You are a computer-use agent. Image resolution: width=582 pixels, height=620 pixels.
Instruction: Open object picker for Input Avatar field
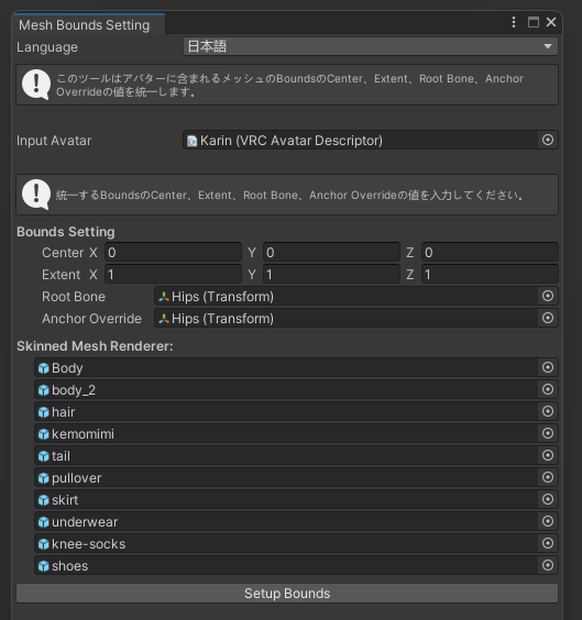coord(548,140)
